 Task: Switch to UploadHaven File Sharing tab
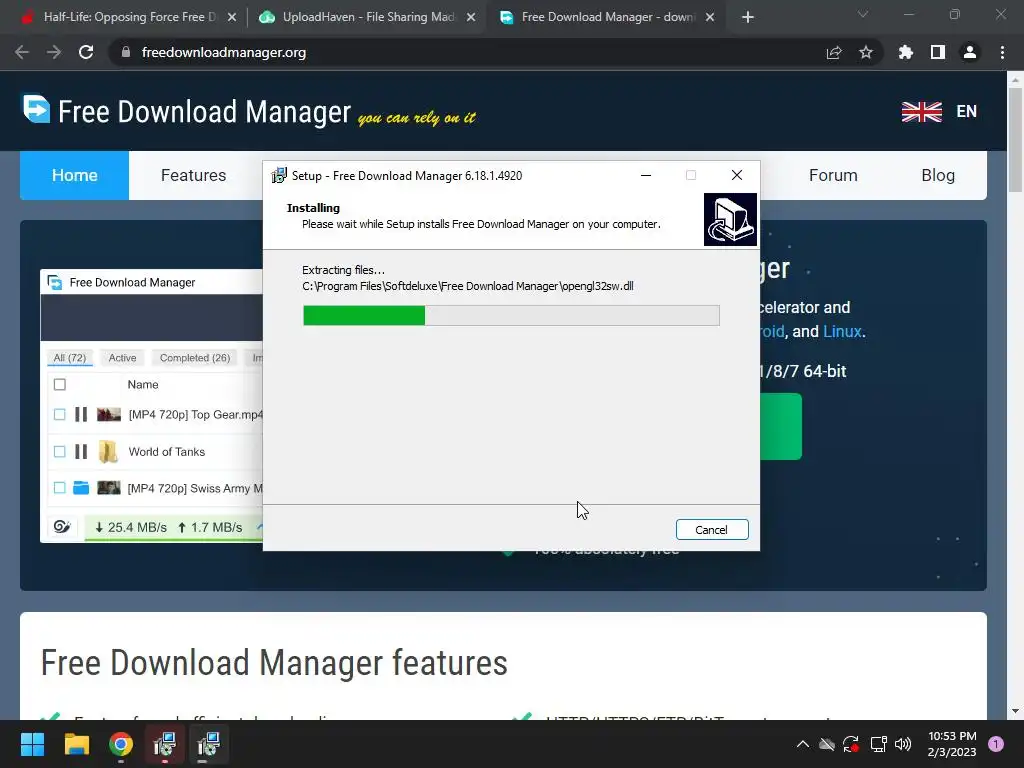(367, 17)
